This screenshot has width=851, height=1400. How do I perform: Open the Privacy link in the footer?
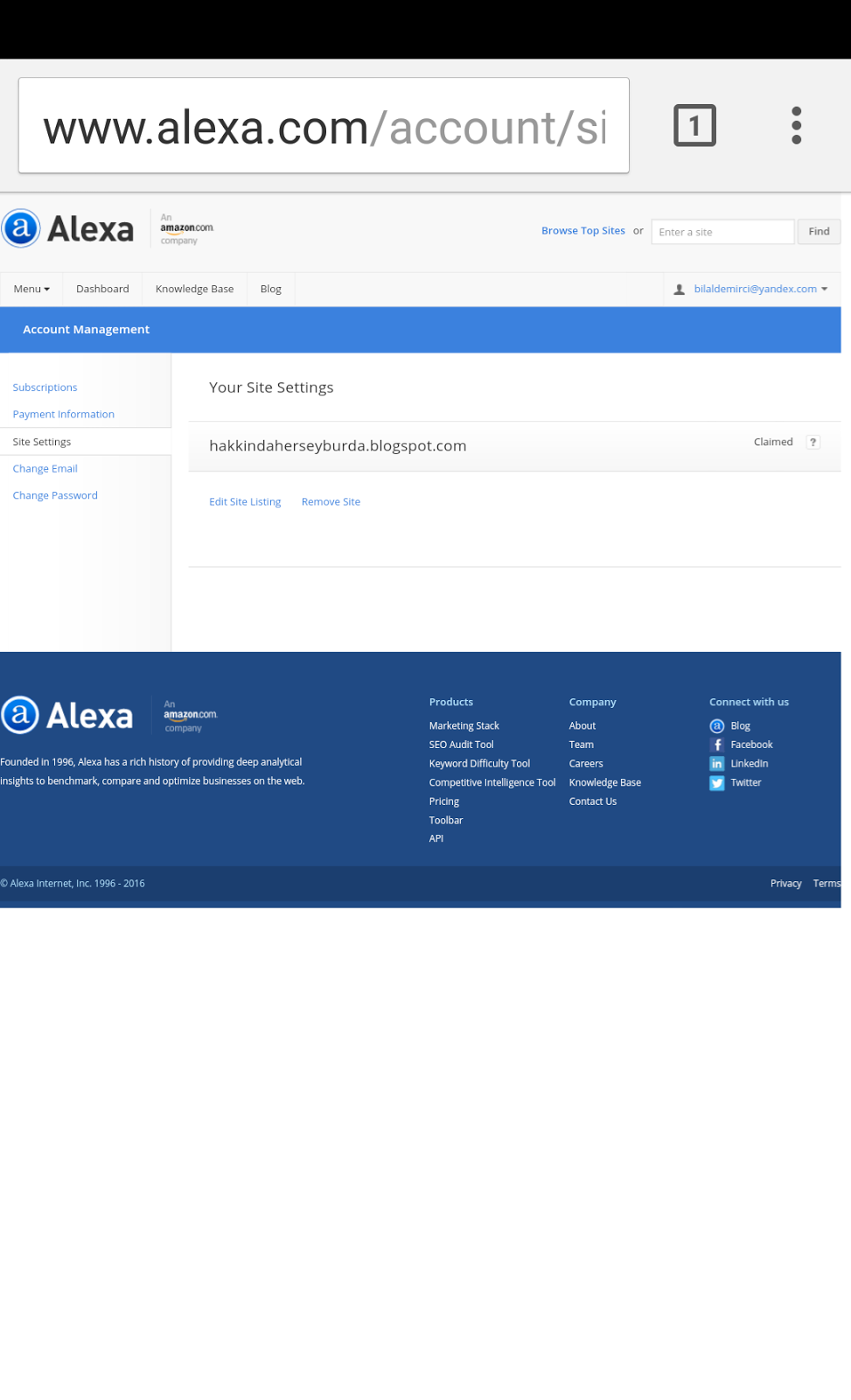click(x=785, y=884)
